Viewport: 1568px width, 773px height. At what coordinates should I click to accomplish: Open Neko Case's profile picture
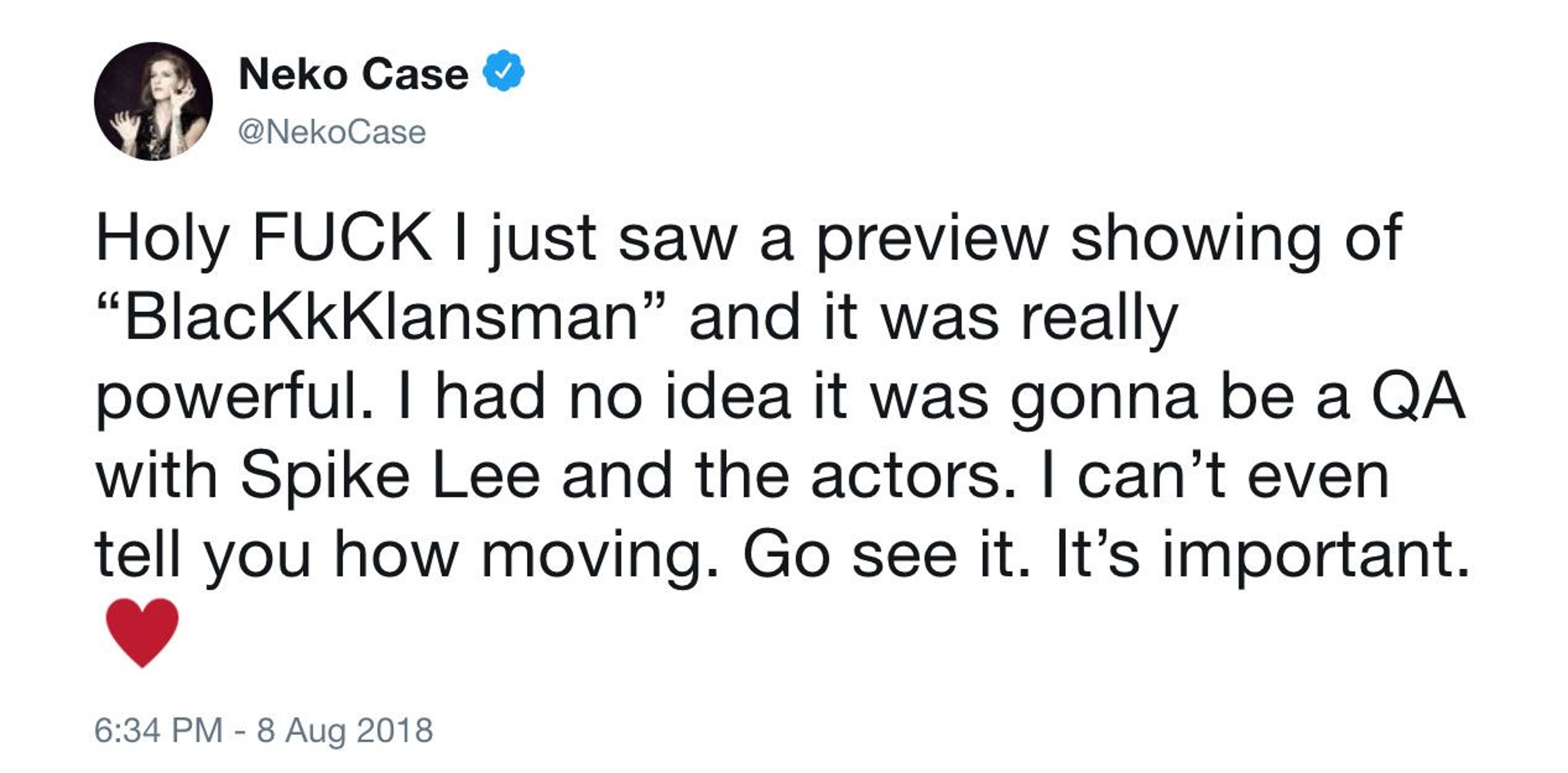coord(154,102)
